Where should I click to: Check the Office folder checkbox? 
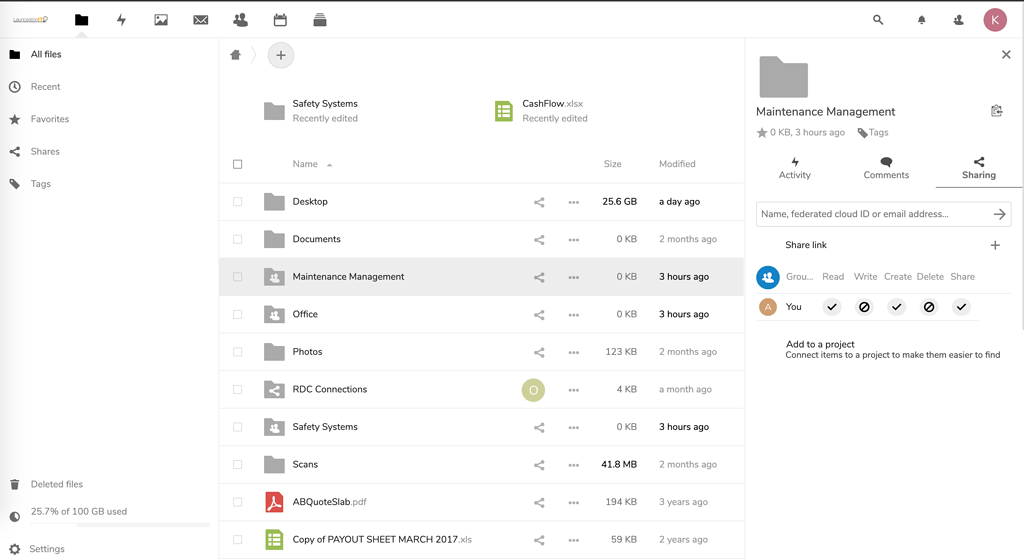click(238, 315)
